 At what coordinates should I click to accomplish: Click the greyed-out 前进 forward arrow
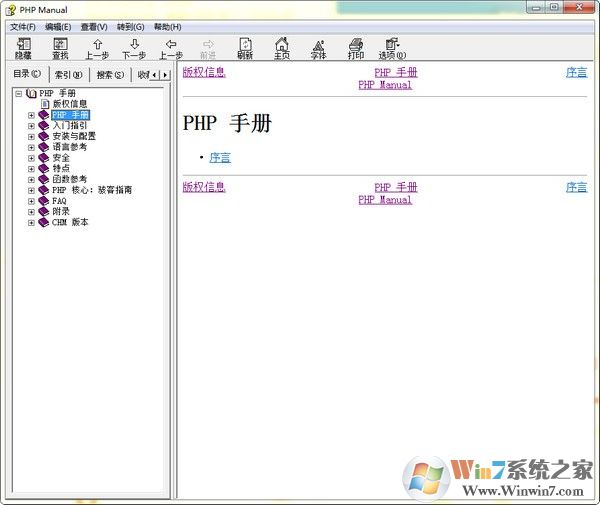208,49
